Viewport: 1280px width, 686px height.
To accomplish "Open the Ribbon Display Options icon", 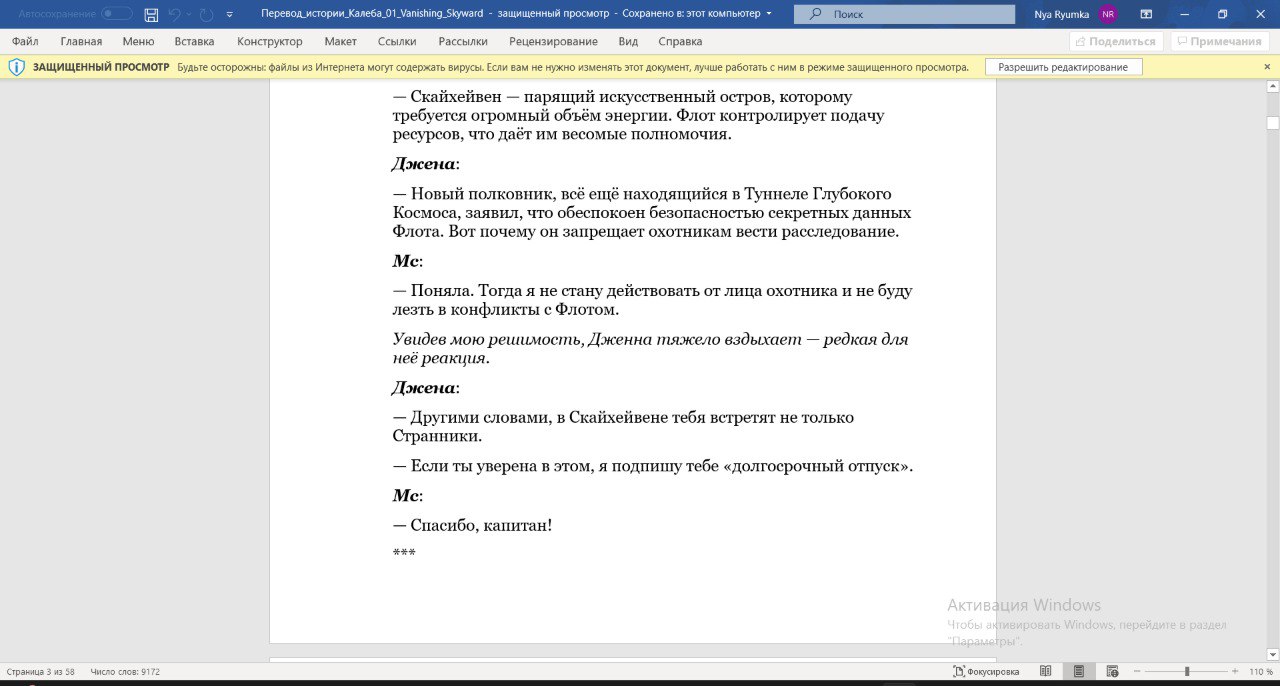I will pyautogui.click(x=1146, y=14).
